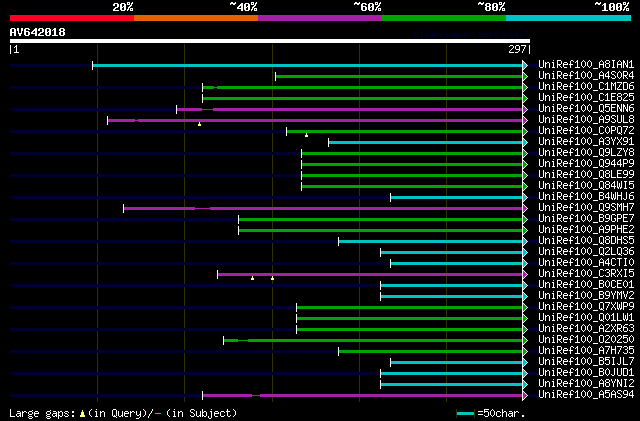Open hit UniRef100_B0JUD1

point(586,373)
